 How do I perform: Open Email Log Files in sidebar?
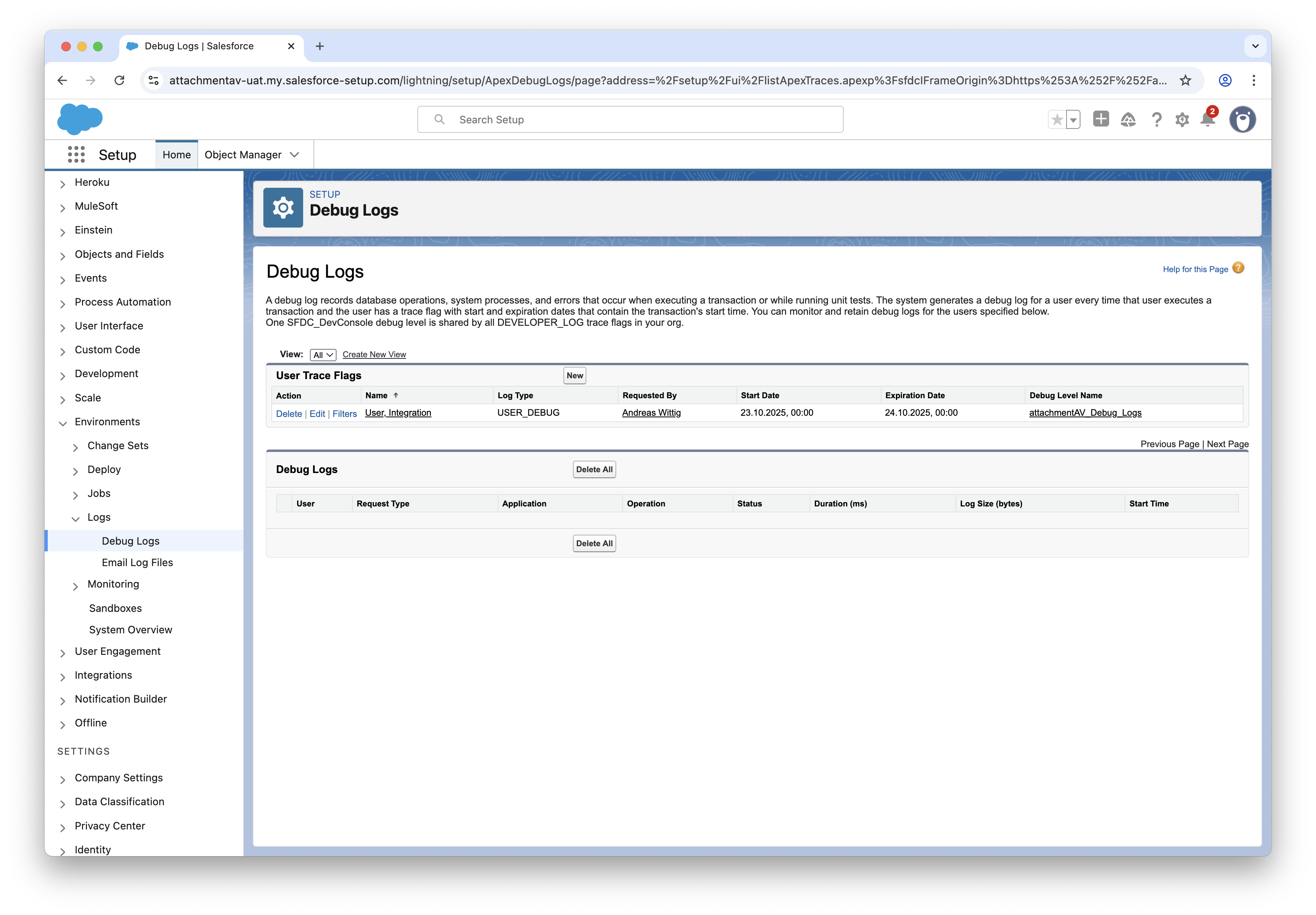point(138,563)
